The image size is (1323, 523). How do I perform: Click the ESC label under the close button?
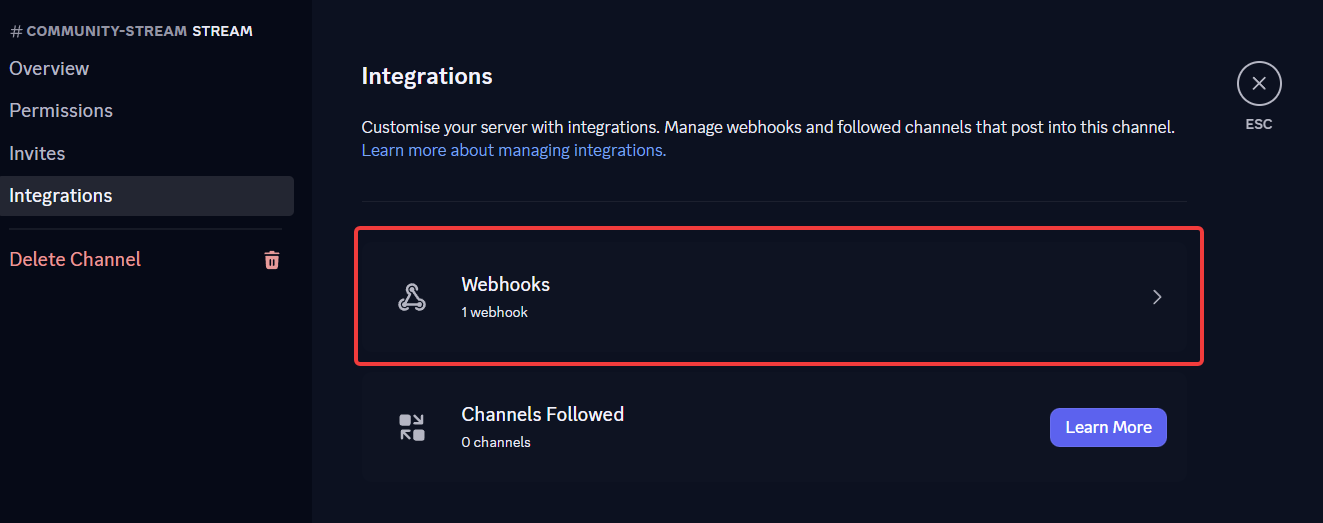[x=1259, y=125]
